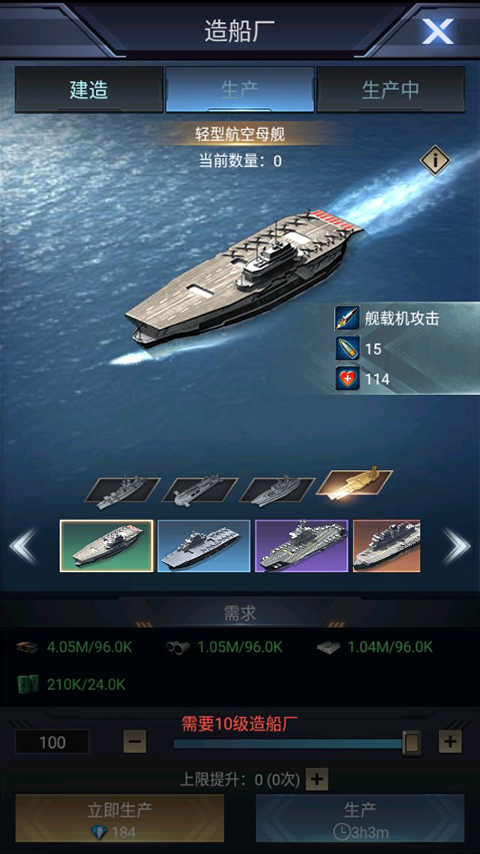
Task: Open the ship info diamond icon
Action: tap(435, 161)
